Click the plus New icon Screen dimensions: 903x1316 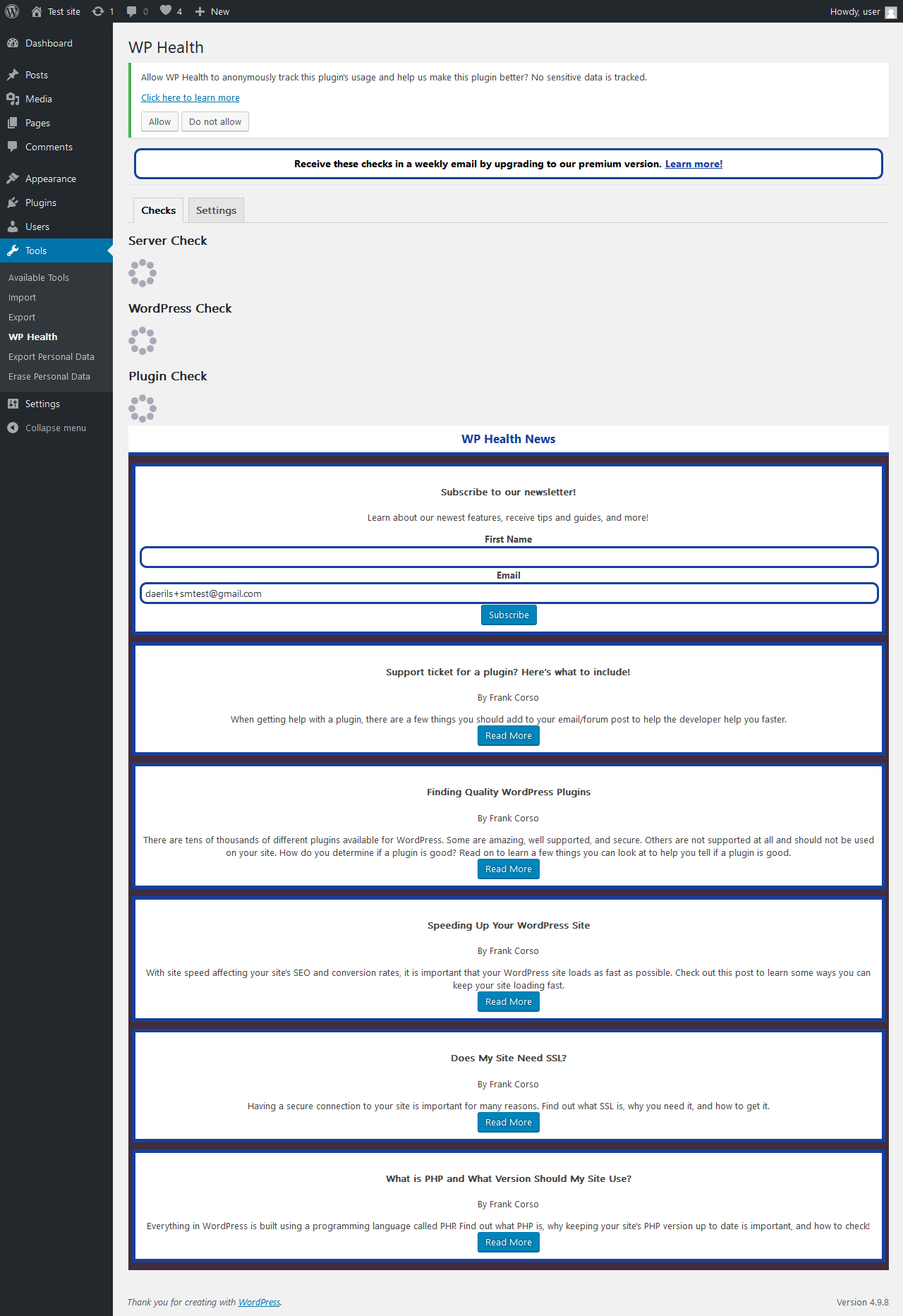pyautogui.click(x=200, y=11)
